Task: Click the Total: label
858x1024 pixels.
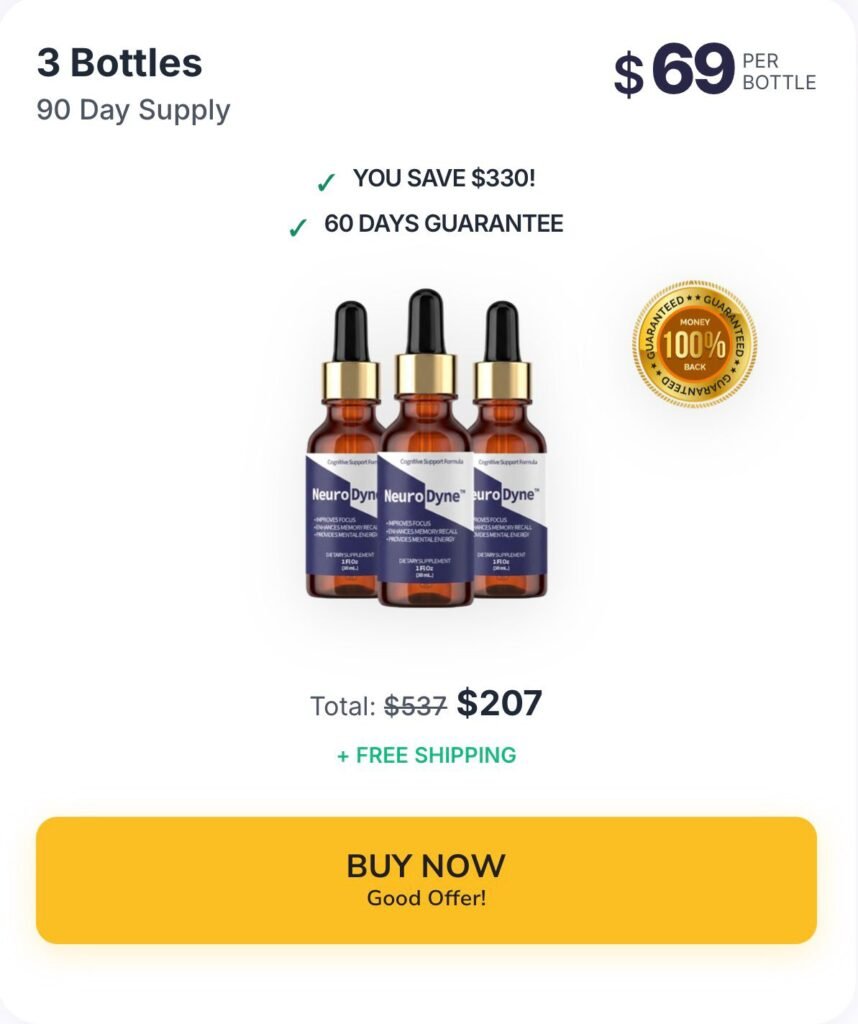Action: (343, 706)
